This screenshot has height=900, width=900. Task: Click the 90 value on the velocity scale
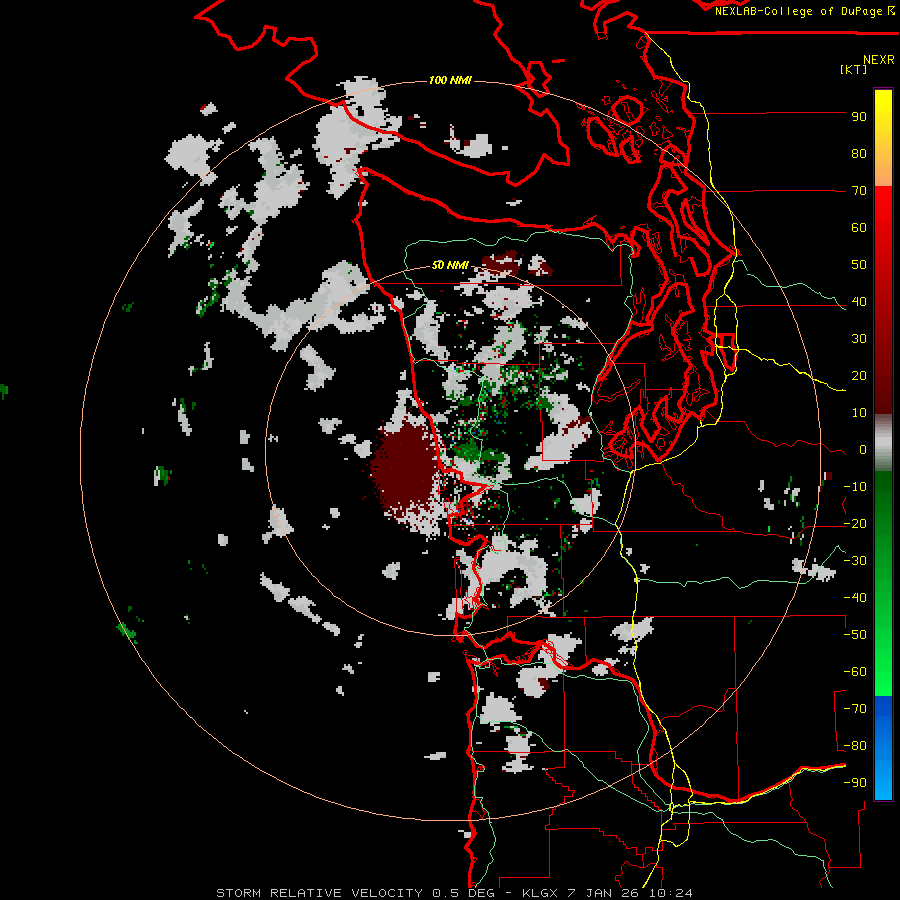pyautogui.click(x=859, y=117)
